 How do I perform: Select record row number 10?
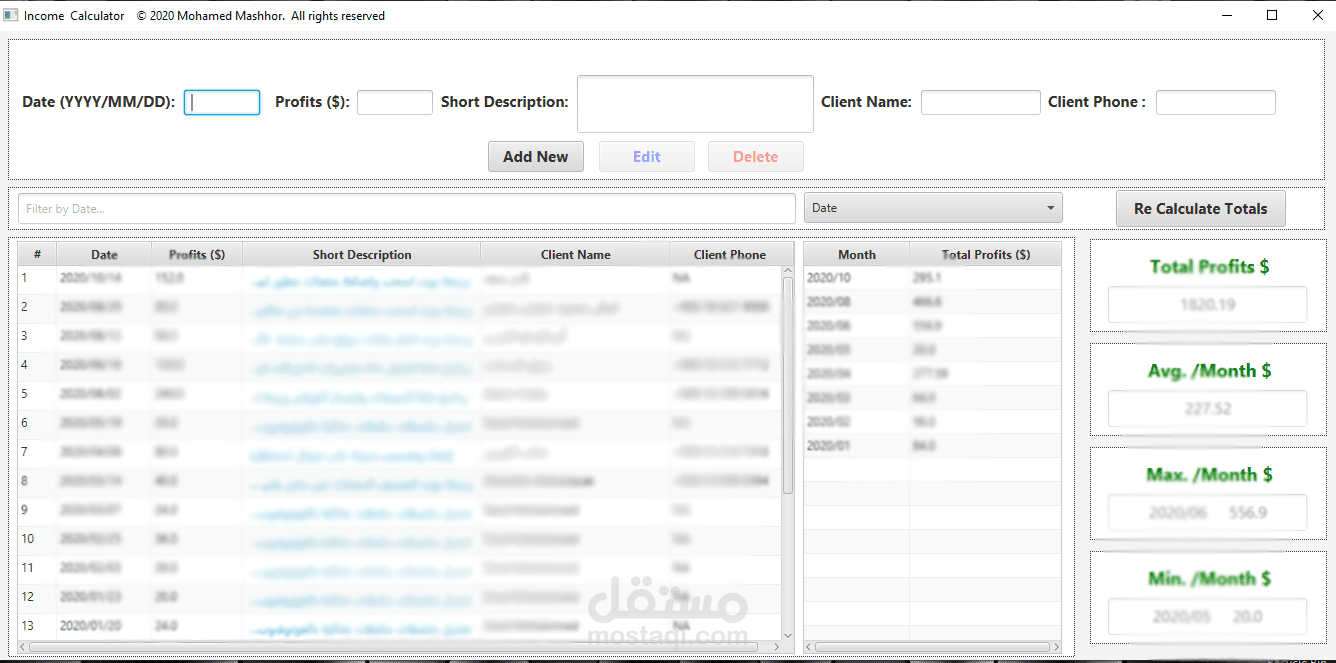pyautogui.click(x=399, y=539)
